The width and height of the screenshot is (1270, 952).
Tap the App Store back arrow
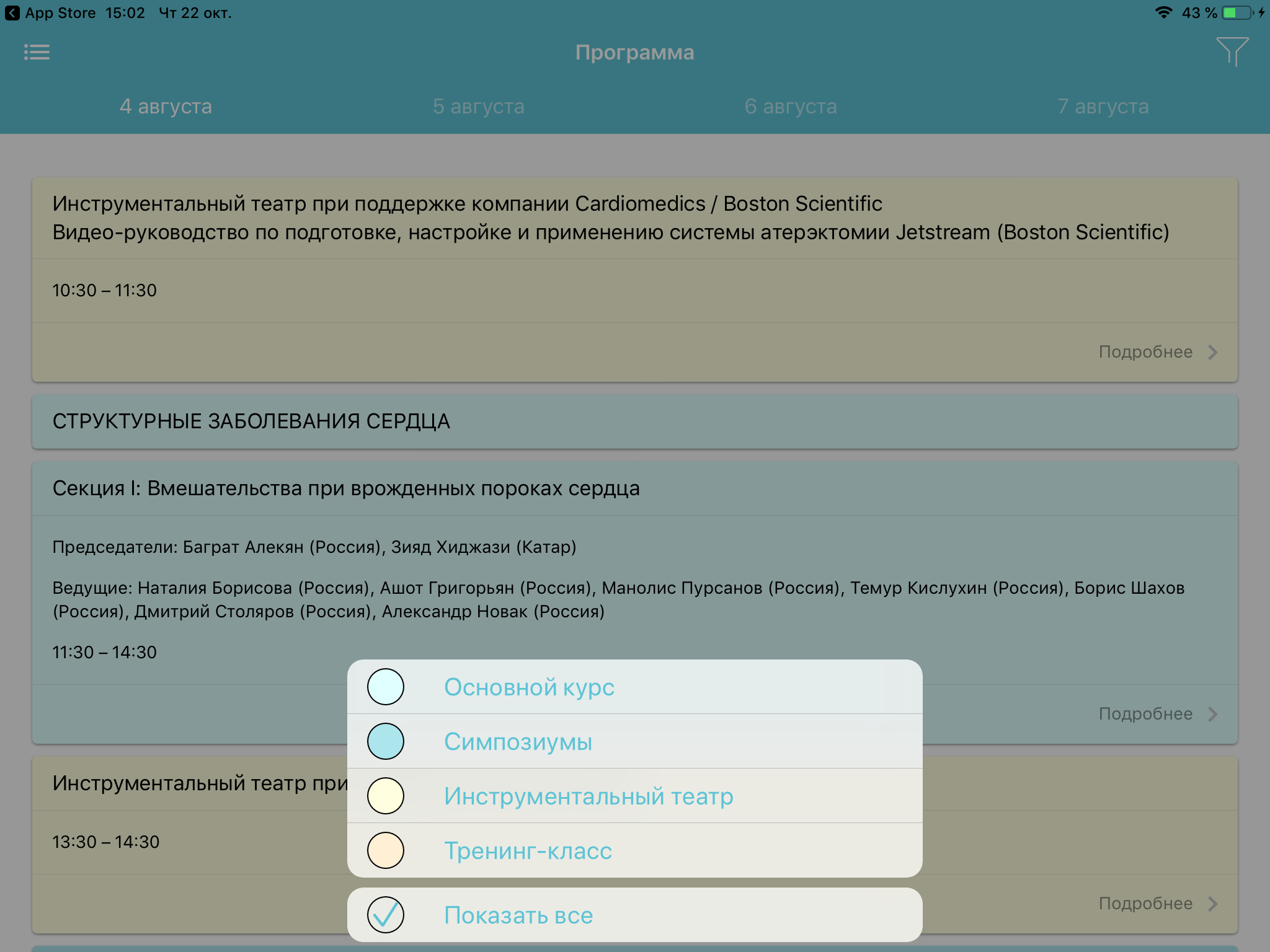click(x=12, y=13)
